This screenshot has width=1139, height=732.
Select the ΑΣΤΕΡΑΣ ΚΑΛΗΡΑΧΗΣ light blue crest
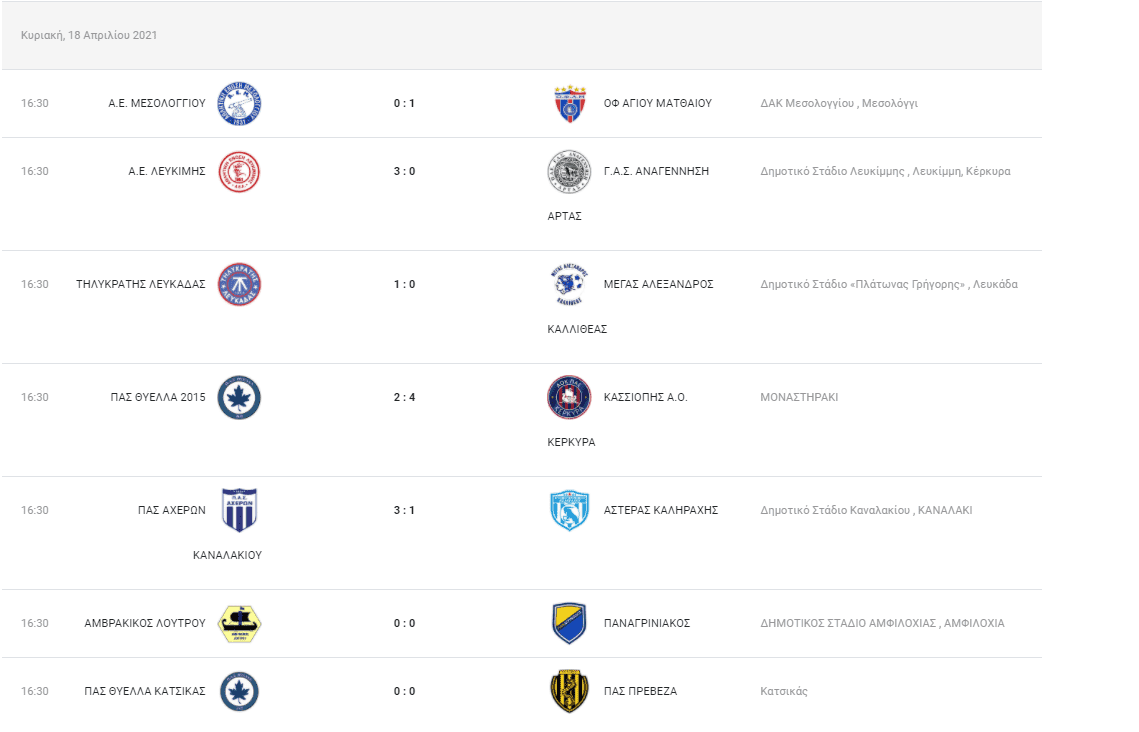(569, 511)
